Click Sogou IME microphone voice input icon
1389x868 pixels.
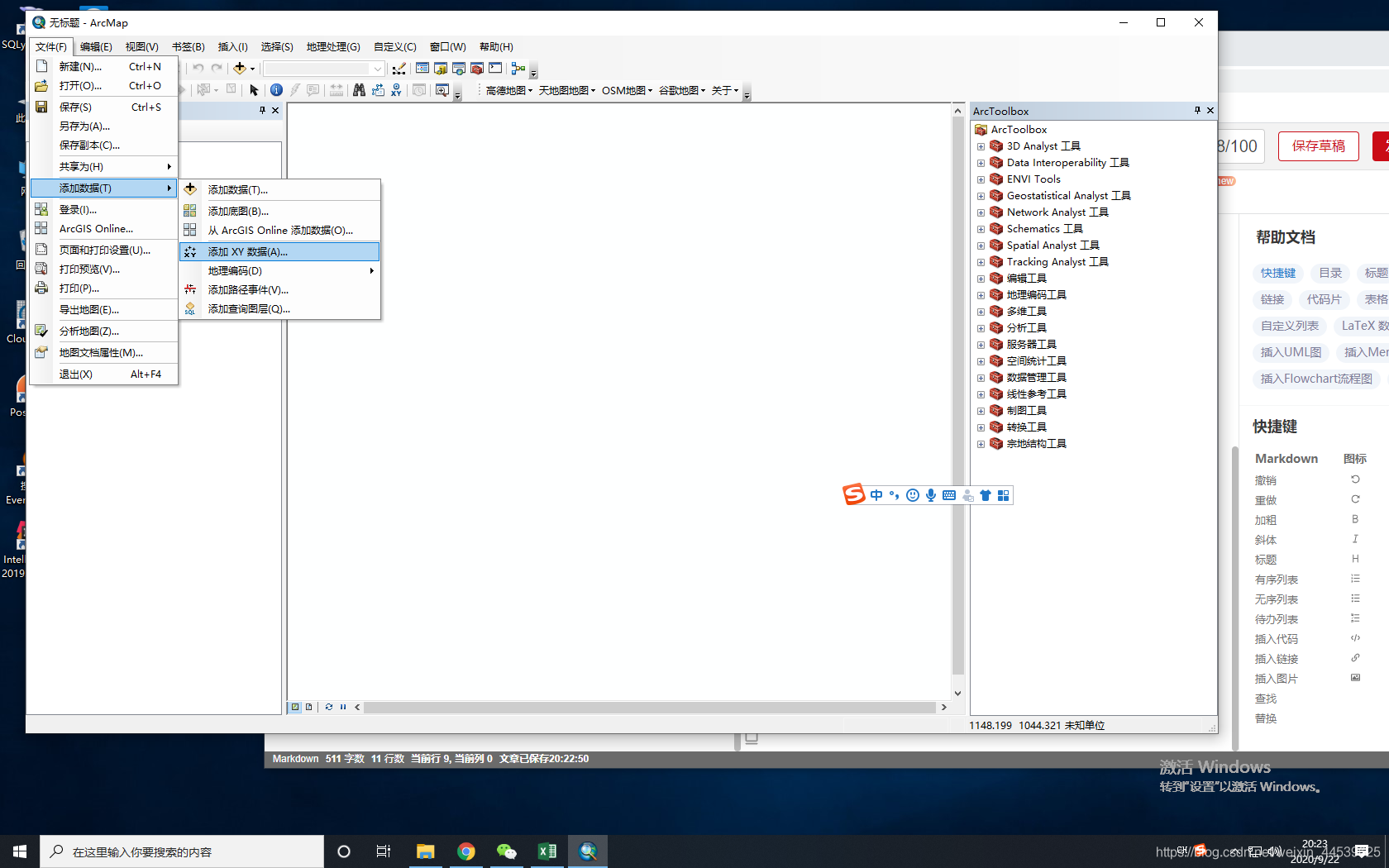(x=931, y=495)
